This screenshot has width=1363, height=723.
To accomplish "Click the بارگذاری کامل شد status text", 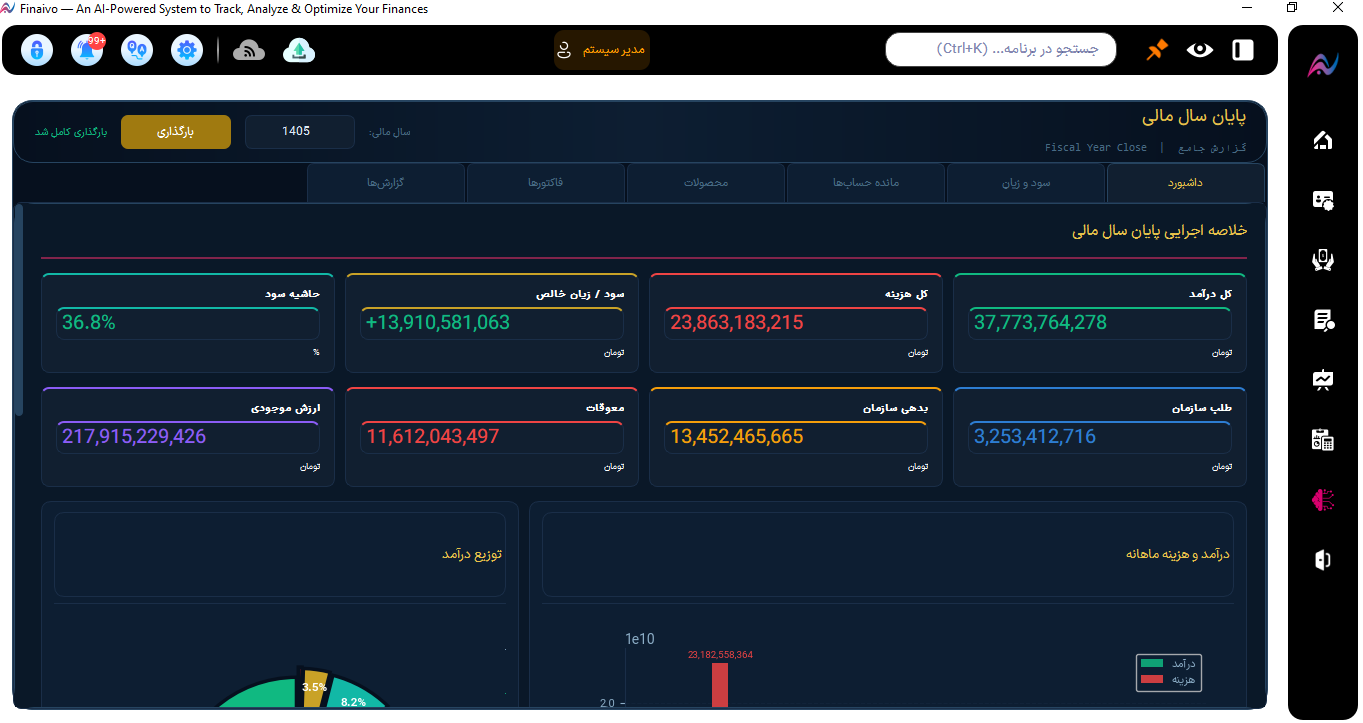I will (x=71, y=132).
